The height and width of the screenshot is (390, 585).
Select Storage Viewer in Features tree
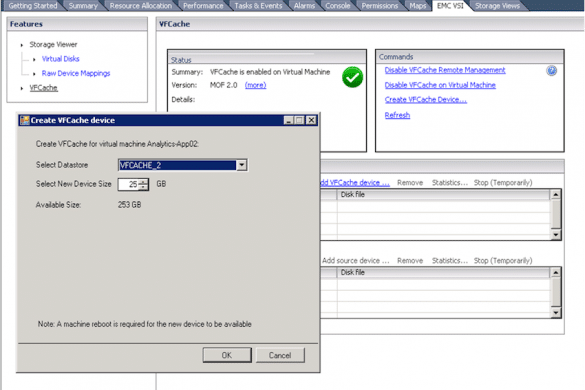click(x=53, y=44)
